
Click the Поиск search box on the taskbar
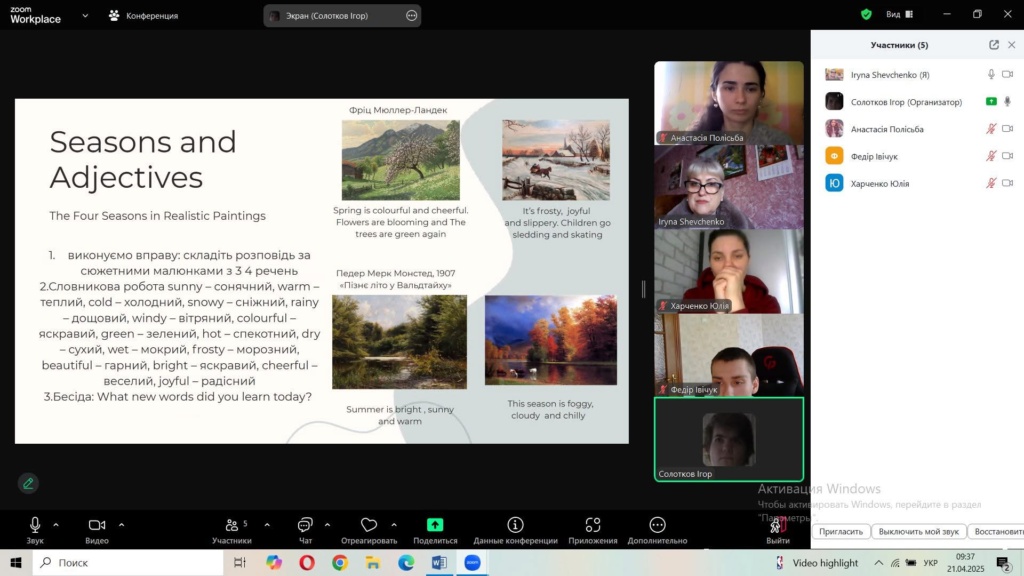click(x=128, y=562)
